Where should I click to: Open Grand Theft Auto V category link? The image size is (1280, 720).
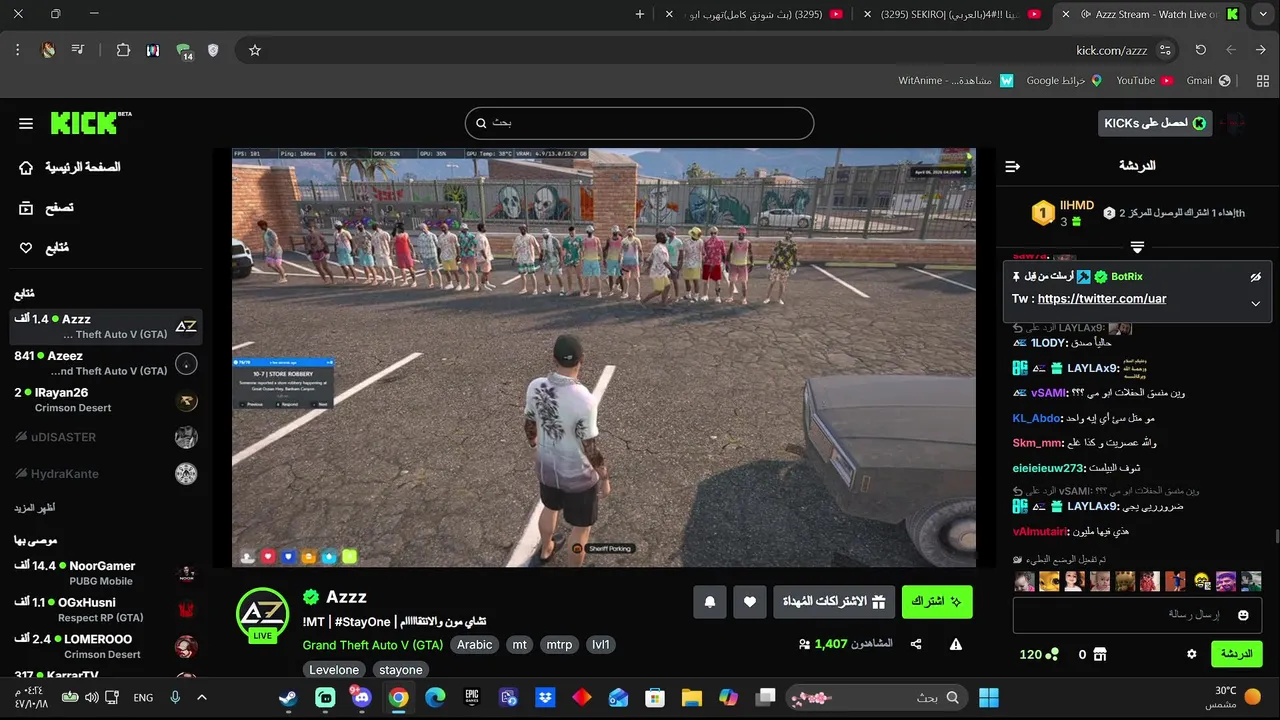[x=373, y=645]
